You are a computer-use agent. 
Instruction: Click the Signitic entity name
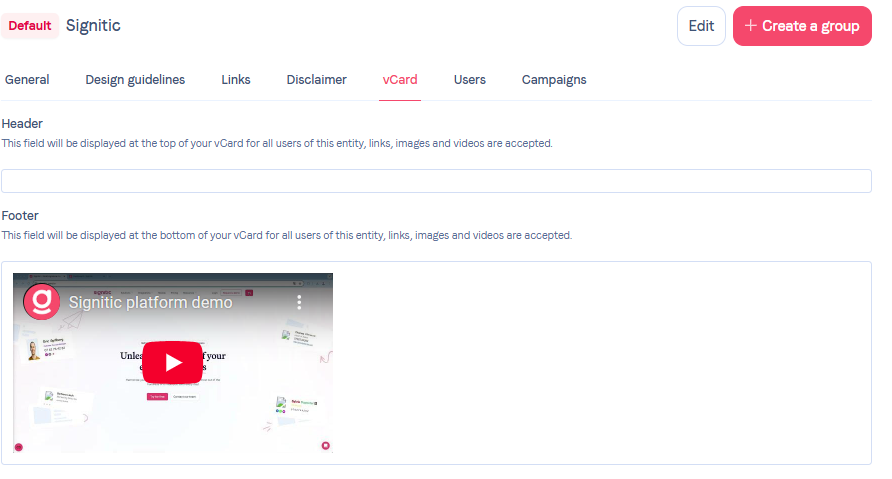point(93,26)
